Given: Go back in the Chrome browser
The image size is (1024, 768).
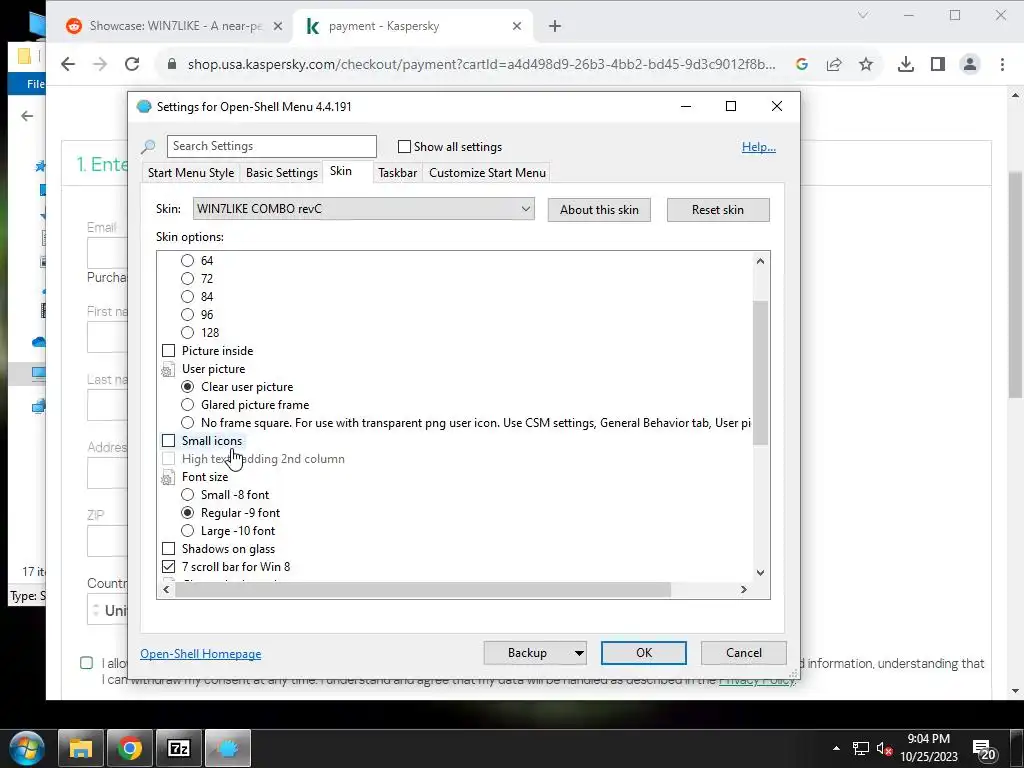Looking at the screenshot, I should pos(68,64).
